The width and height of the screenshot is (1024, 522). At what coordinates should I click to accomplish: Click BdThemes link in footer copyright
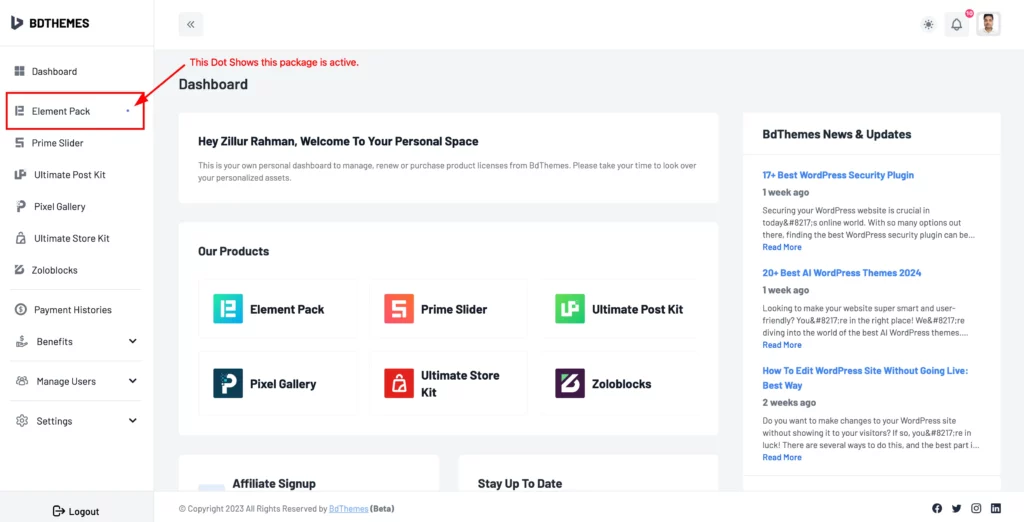click(x=348, y=508)
